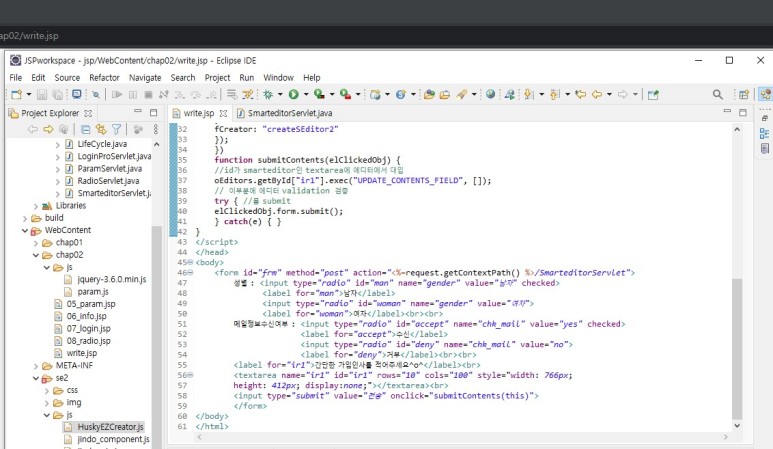The width and height of the screenshot is (773, 449).
Task: Click the Resume debug icon
Action: click(117, 95)
